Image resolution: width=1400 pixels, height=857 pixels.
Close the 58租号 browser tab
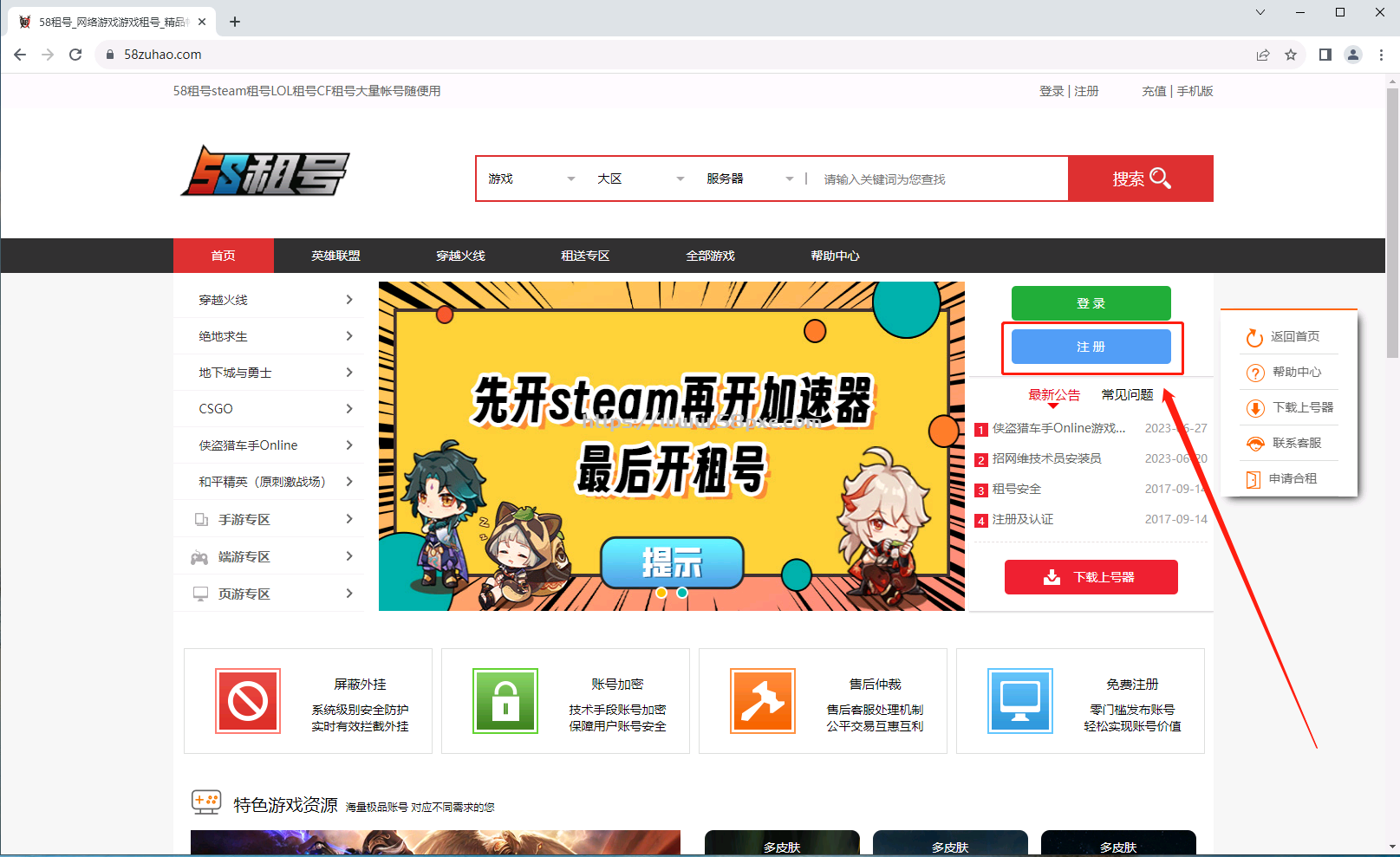(202, 22)
